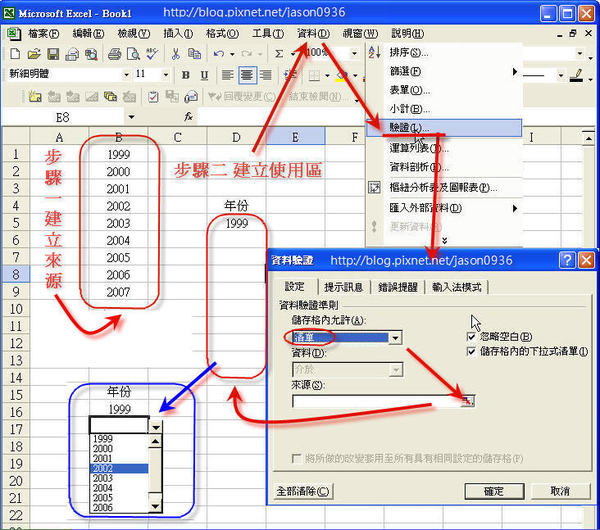Click the 取消 button
600x530 pixels.
(x=560, y=491)
